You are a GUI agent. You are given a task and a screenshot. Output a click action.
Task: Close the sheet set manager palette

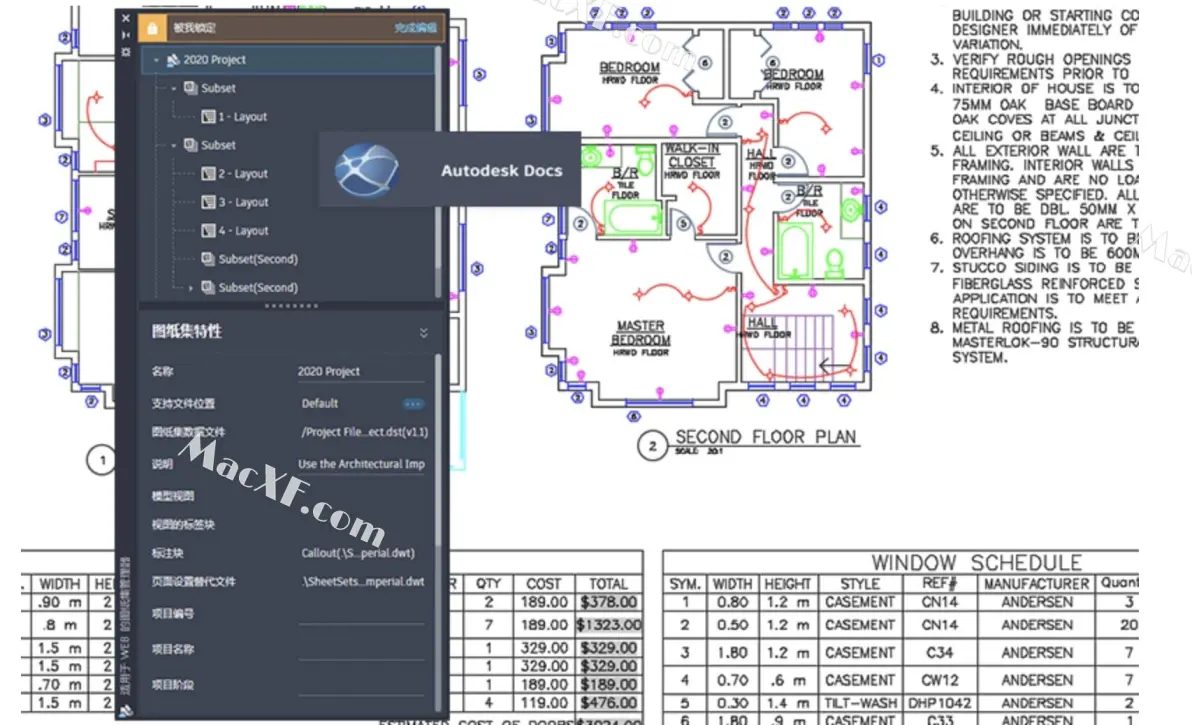click(x=125, y=18)
